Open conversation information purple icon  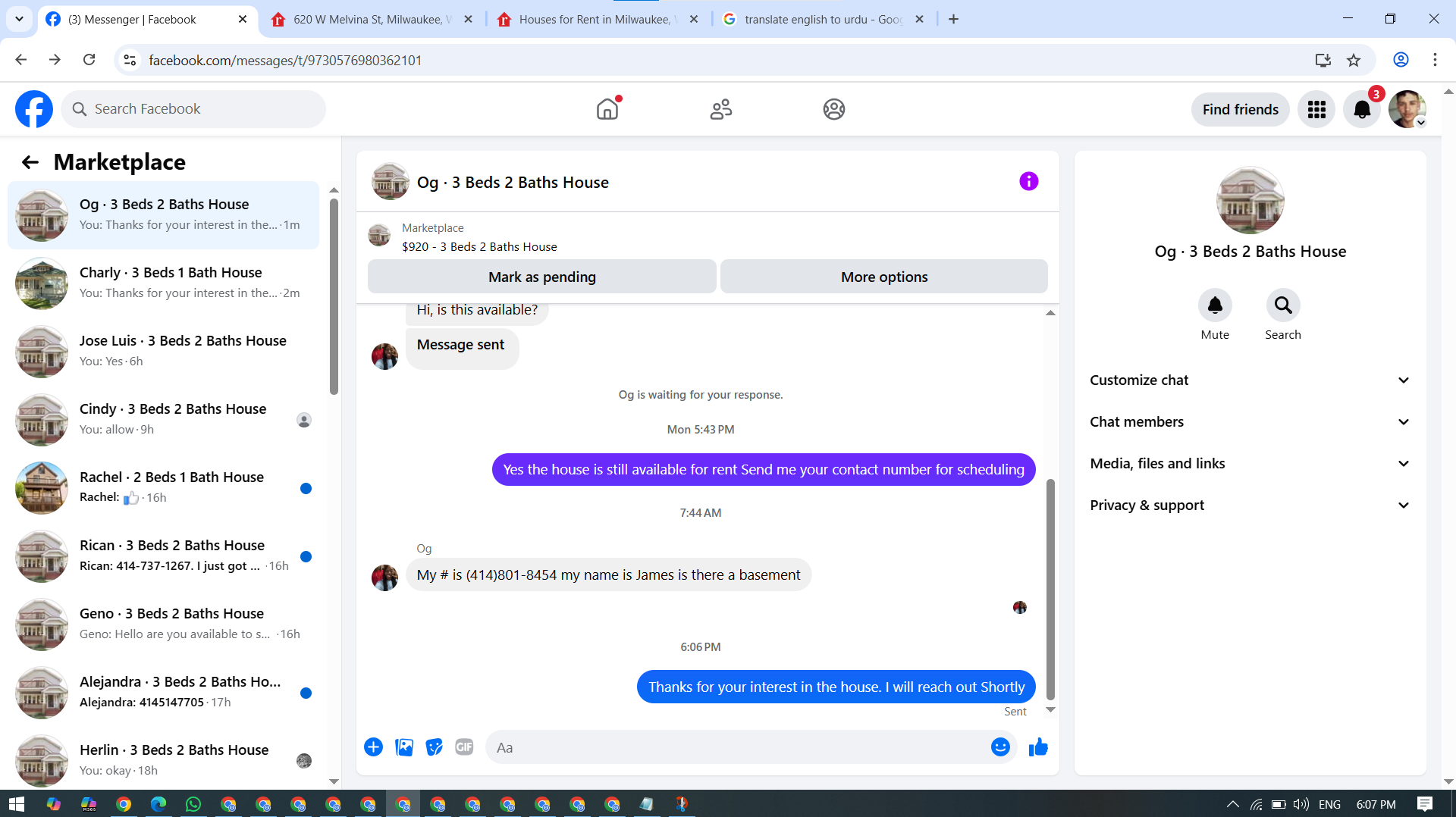[1028, 181]
